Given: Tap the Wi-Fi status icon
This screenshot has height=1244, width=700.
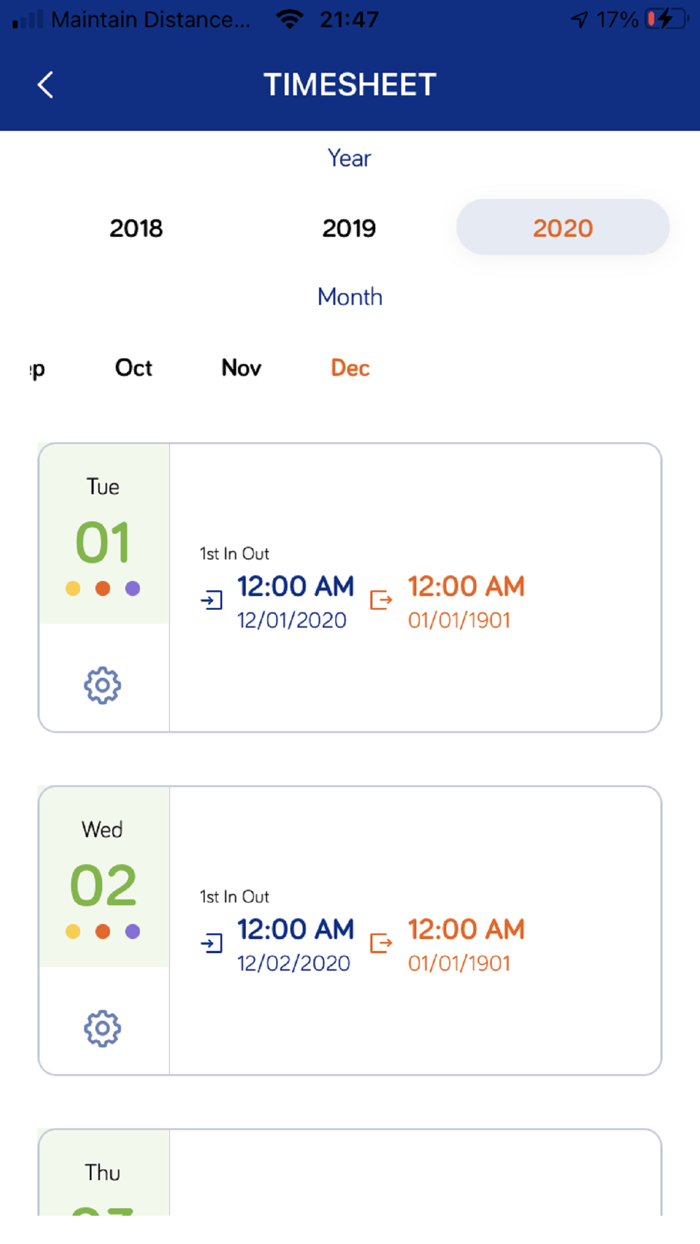Looking at the screenshot, I should pos(290,19).
